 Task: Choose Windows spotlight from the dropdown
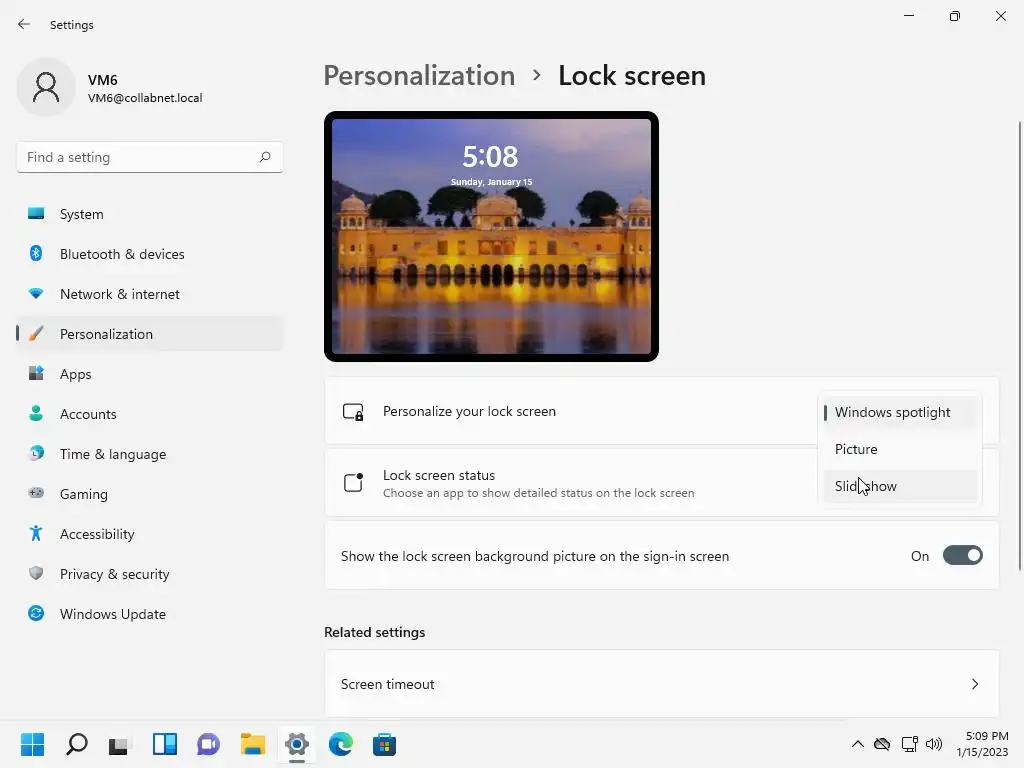pyautogui.click(x=900, y=412)
